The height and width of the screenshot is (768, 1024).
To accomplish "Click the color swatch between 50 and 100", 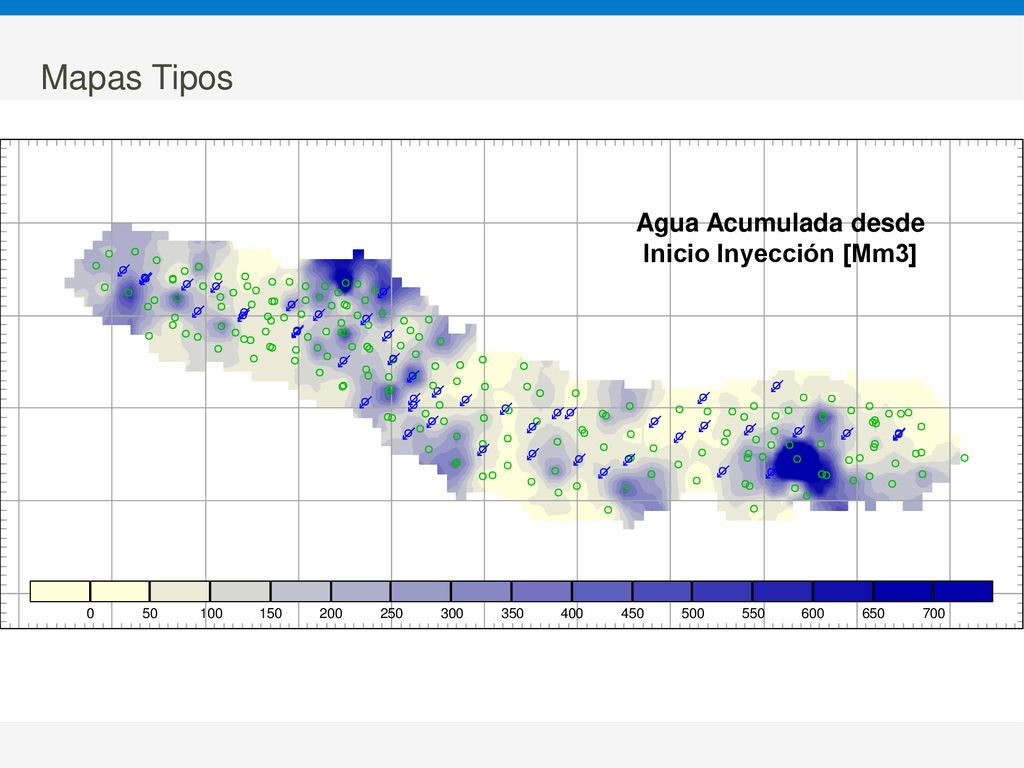I will [x=180, y=591].
